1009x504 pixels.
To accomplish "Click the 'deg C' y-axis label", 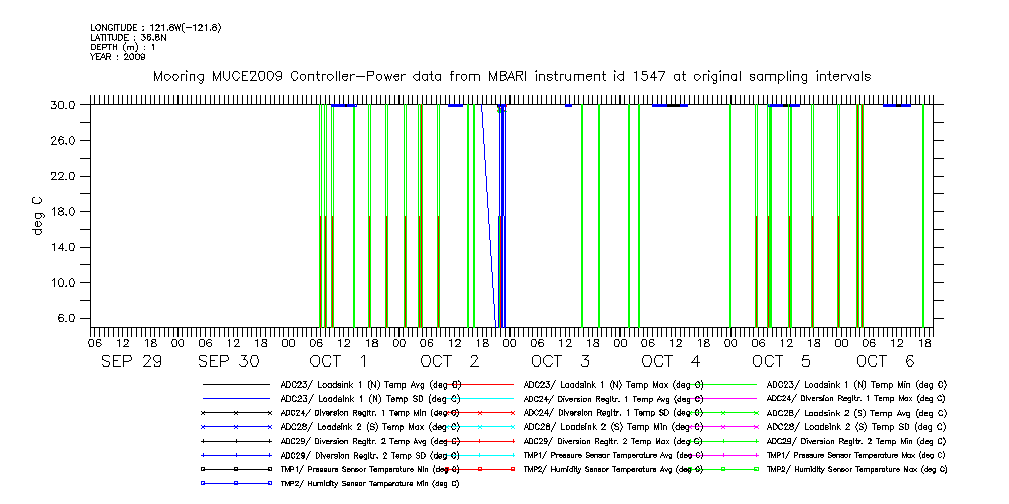I will 37,215.
